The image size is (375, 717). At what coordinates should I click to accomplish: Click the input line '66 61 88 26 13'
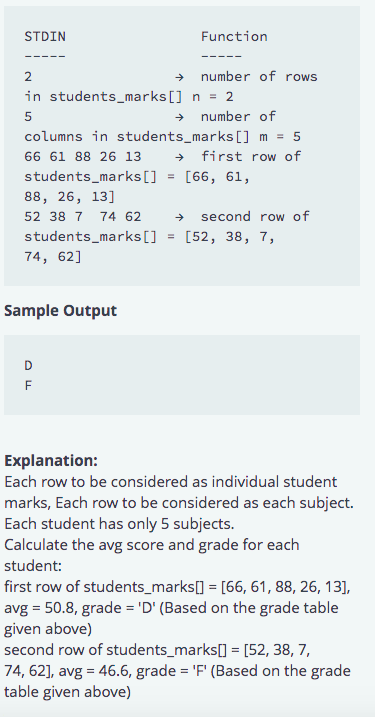(x=83, y=157)
